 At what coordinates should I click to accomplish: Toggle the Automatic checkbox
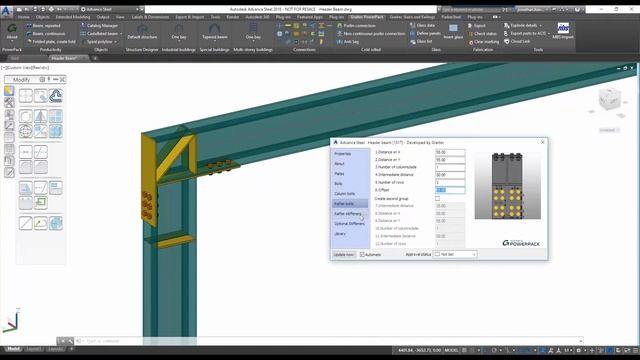coord(362,255)
